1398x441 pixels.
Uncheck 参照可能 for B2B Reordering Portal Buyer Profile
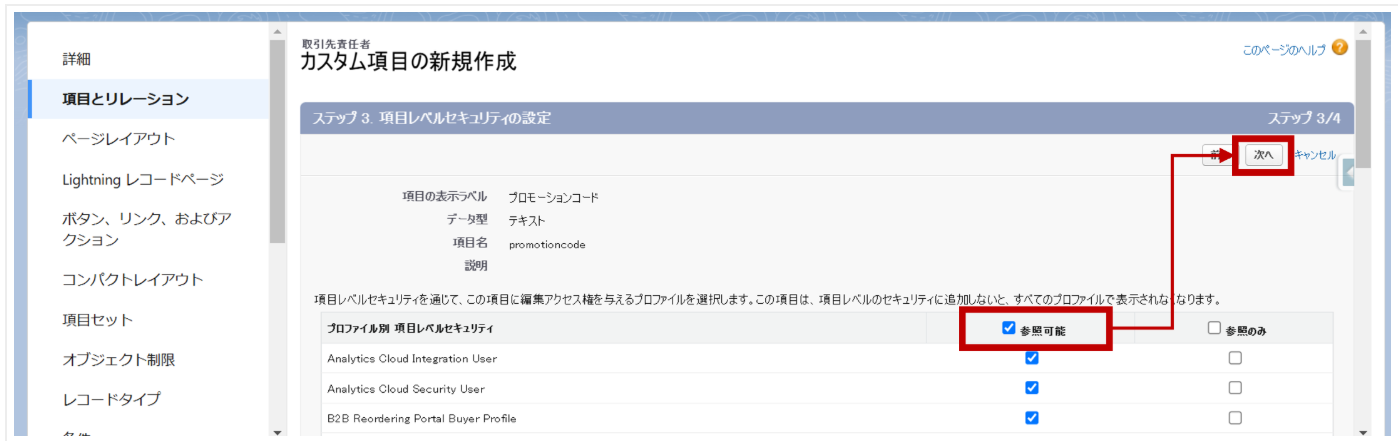click(x=1032, y=418)
